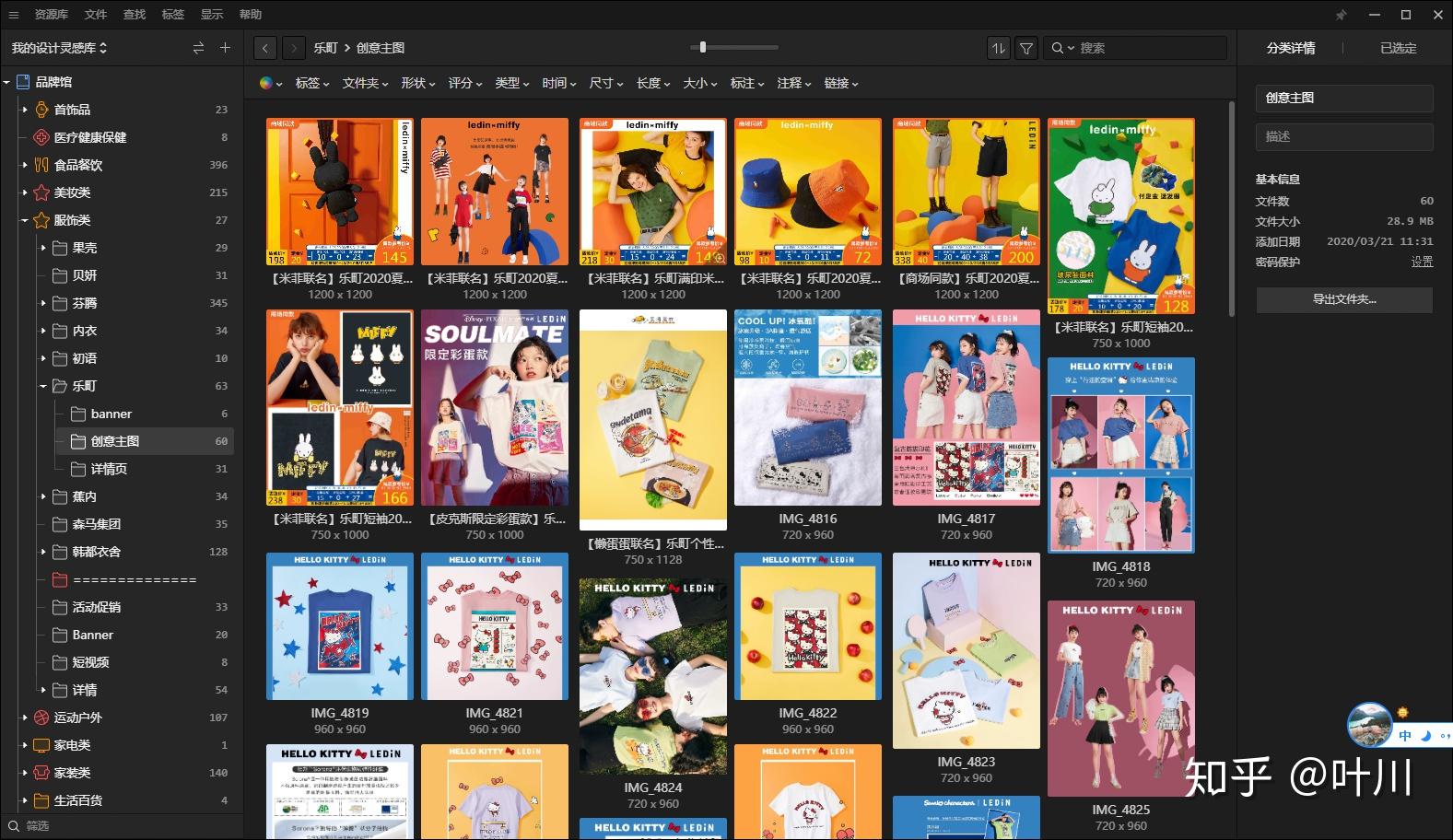Open the 形状 filter dropdown

[418, 83]
